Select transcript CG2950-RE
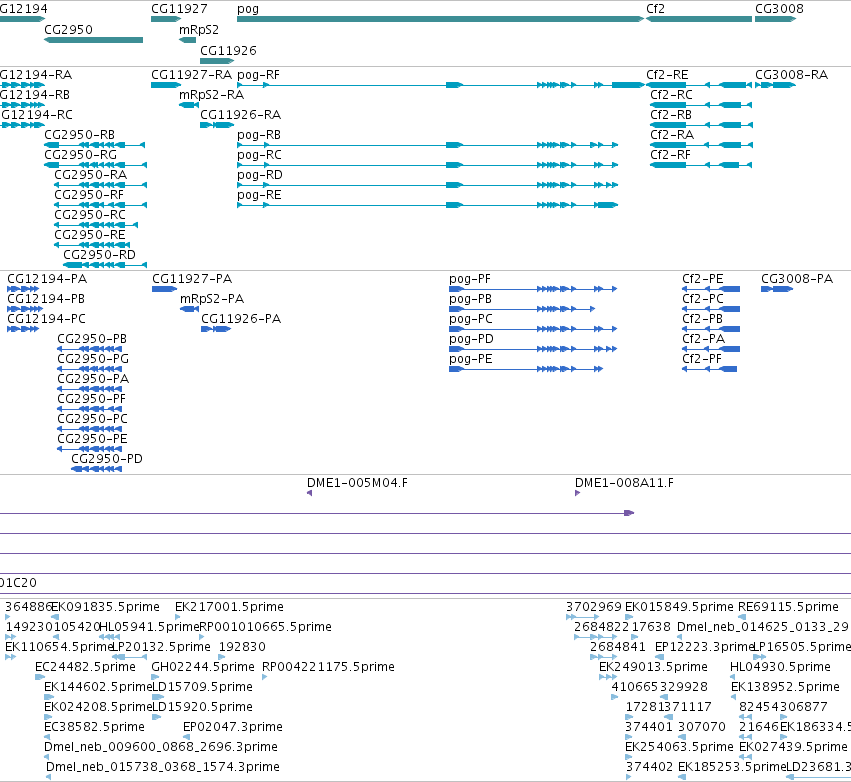851x782 pixels. click(92, 245)
